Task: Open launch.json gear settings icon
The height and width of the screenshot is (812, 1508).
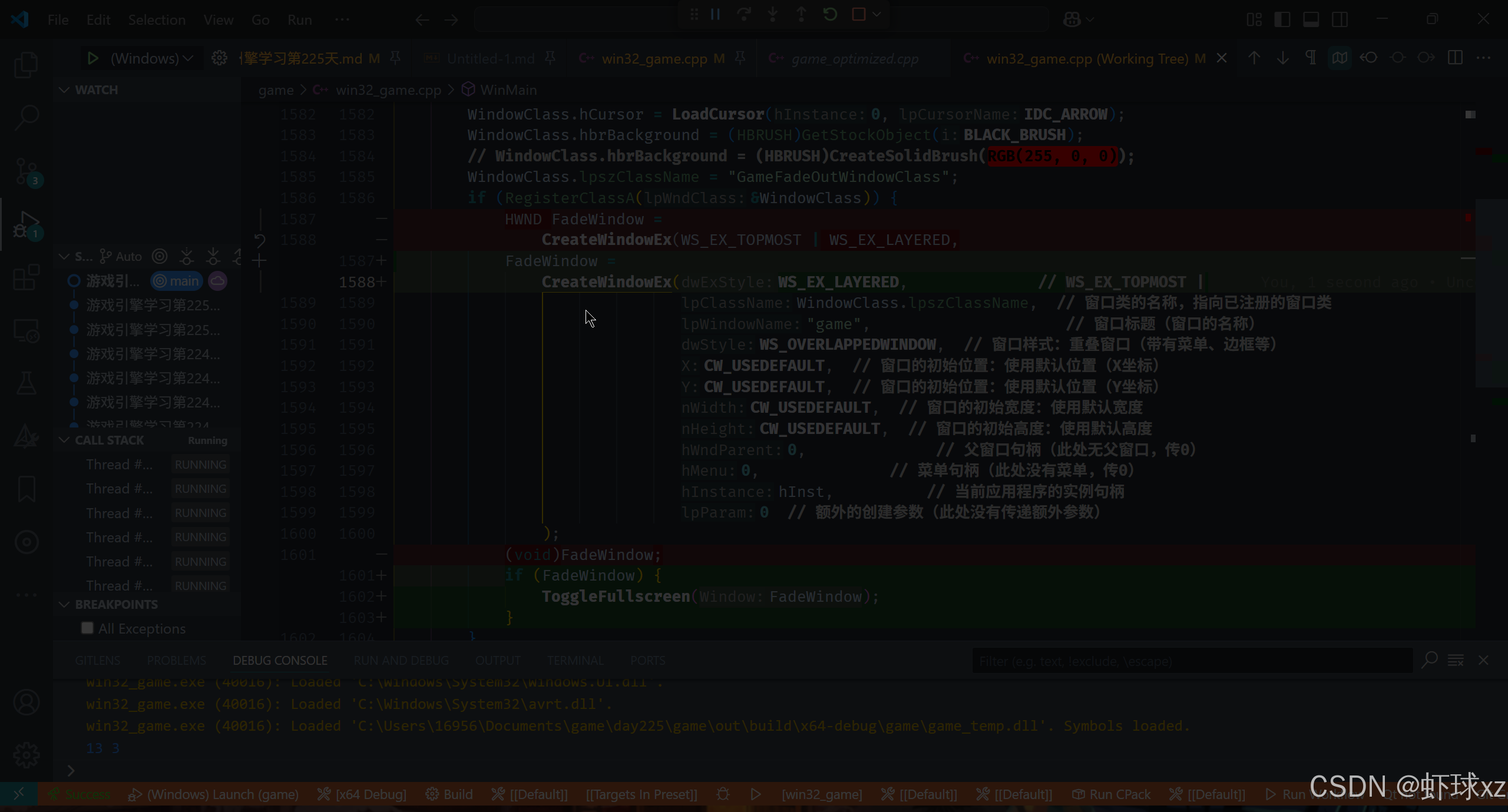Action: click(x=219, y=58)
